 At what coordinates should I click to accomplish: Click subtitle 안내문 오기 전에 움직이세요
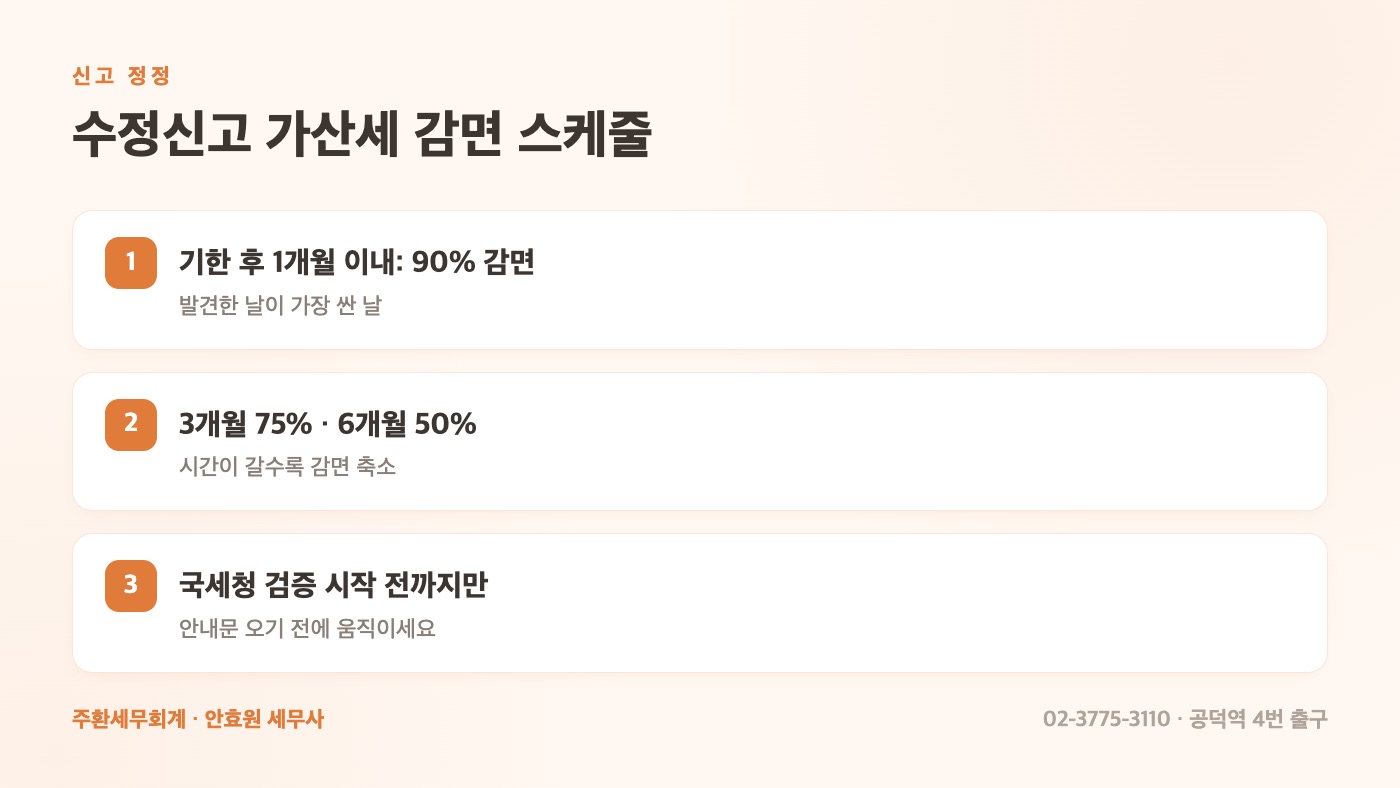(308, 629)
